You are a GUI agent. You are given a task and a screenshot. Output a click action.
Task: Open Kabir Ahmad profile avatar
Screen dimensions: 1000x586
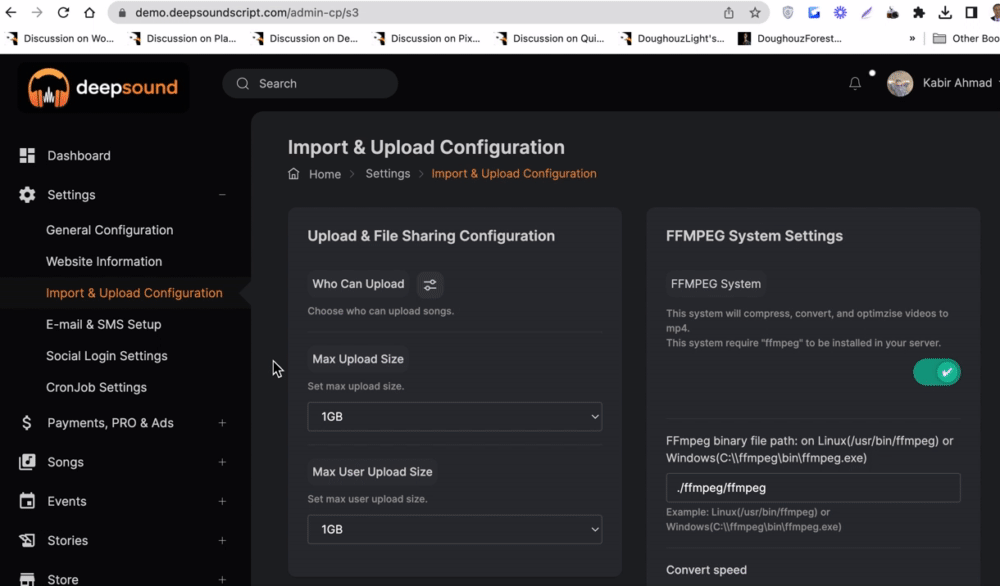point(900,83)
